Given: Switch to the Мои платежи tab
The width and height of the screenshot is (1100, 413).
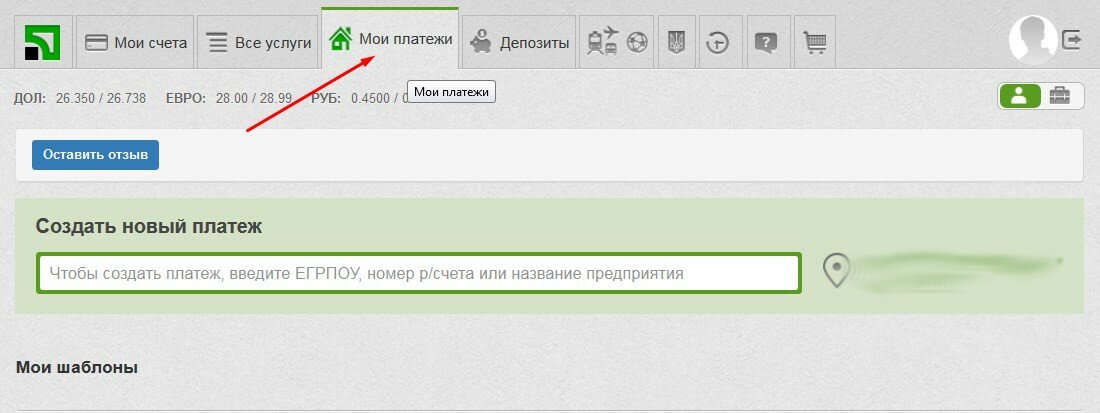Looking at the screenshot, I should pos(390,39).
